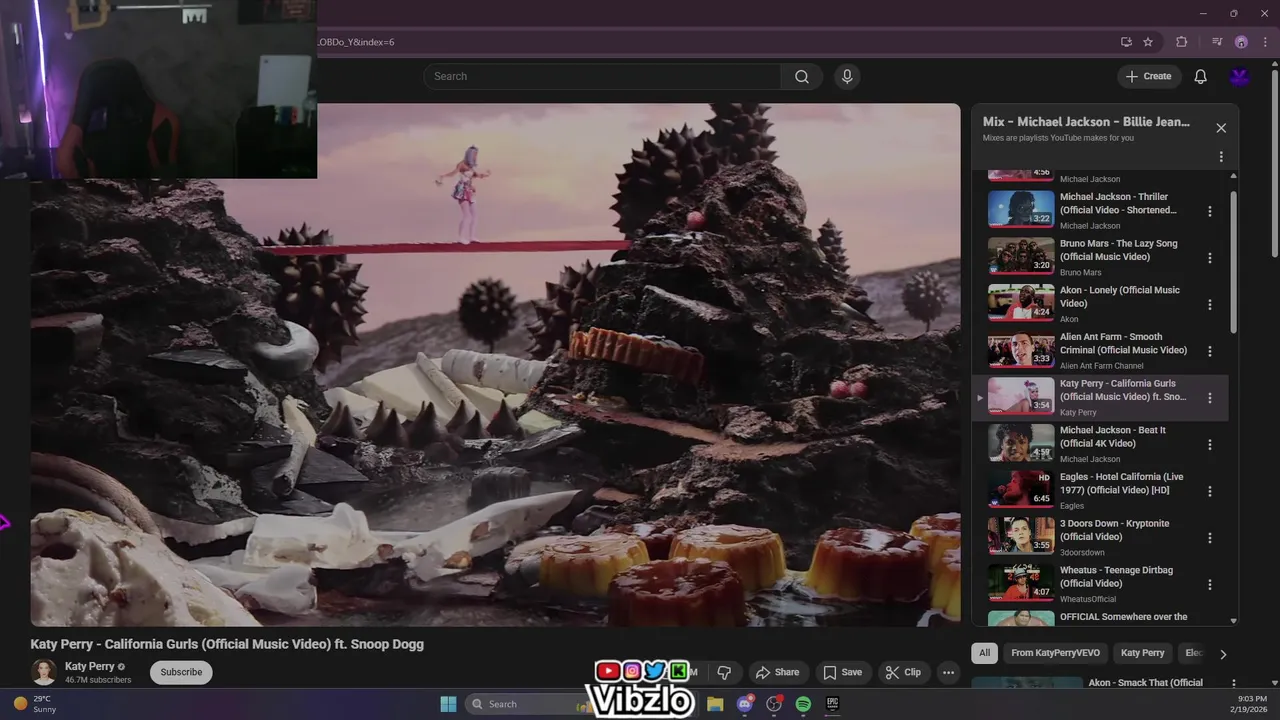
Task: Open options for The Lazy Song item
Action: coord(1209,258)
